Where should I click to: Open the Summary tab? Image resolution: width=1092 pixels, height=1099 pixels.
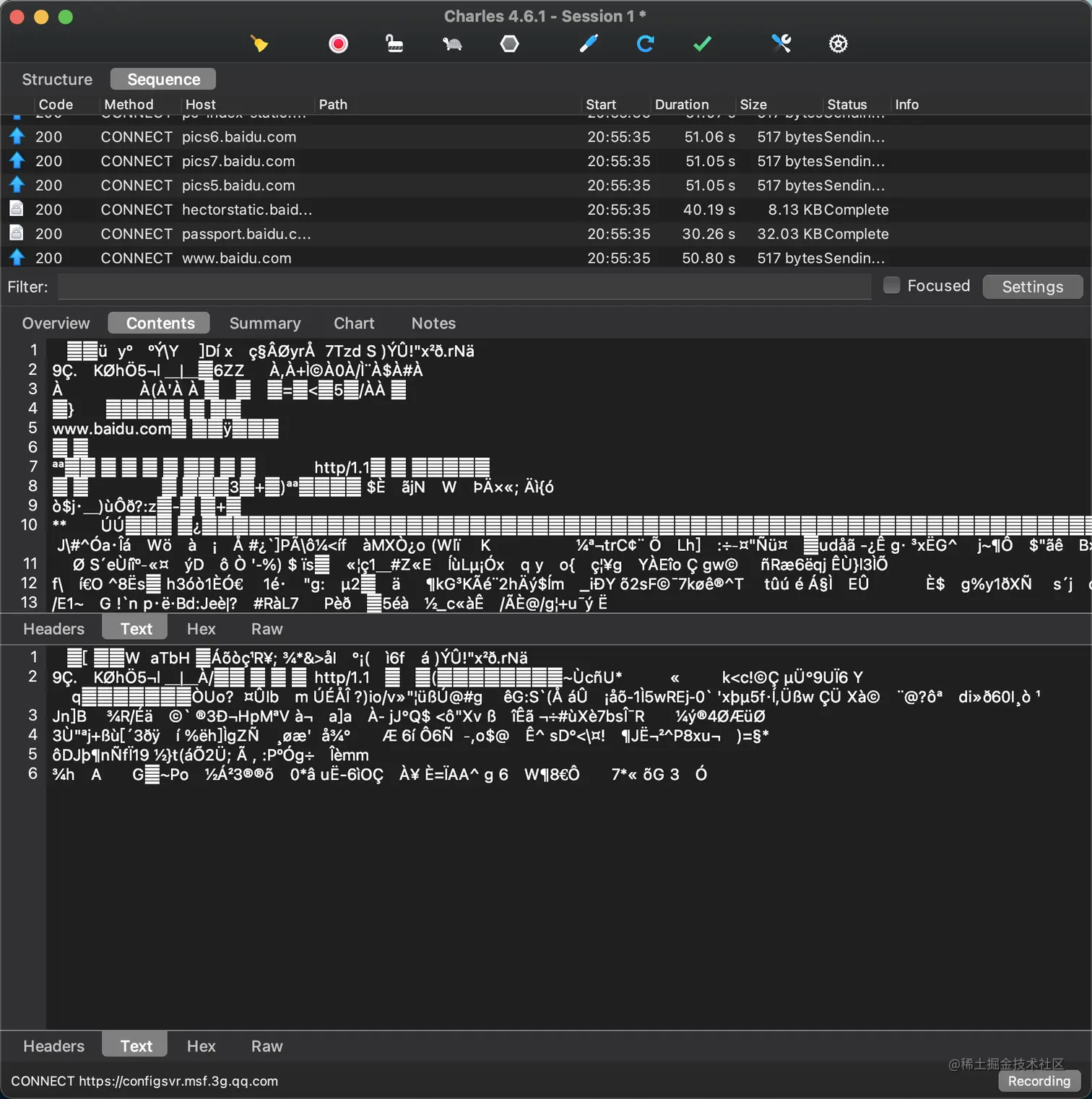pos(265,323)
